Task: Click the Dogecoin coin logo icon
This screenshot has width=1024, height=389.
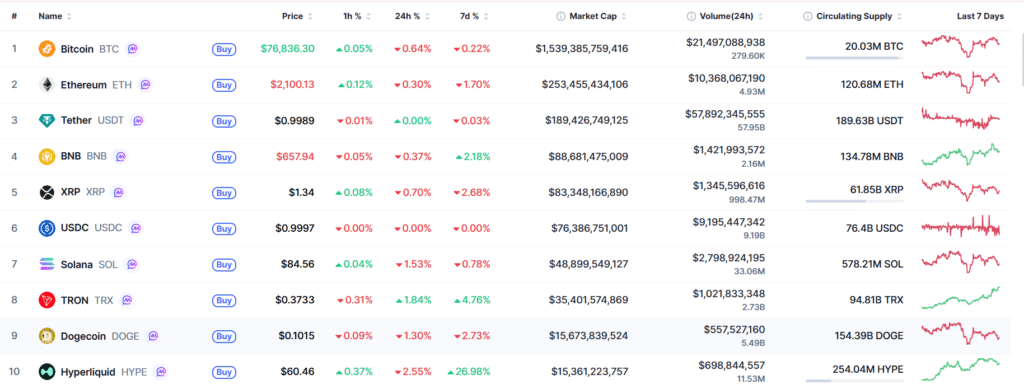Action: click(x=47, y=336)
